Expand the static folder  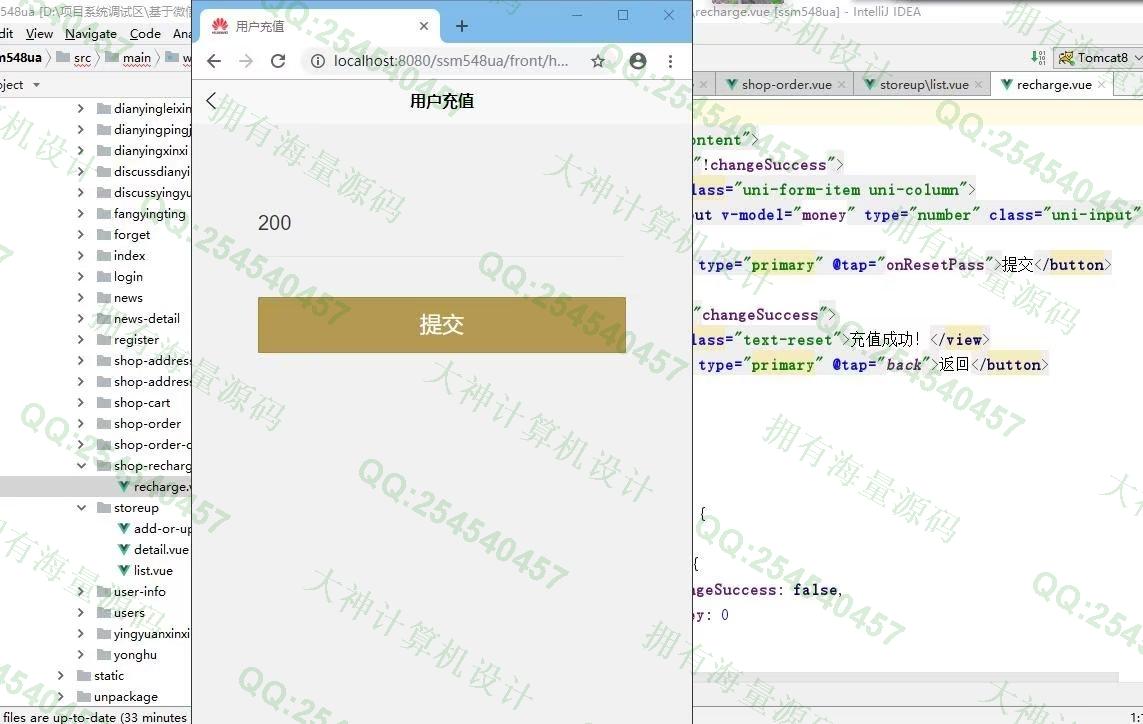click(61, 676)
